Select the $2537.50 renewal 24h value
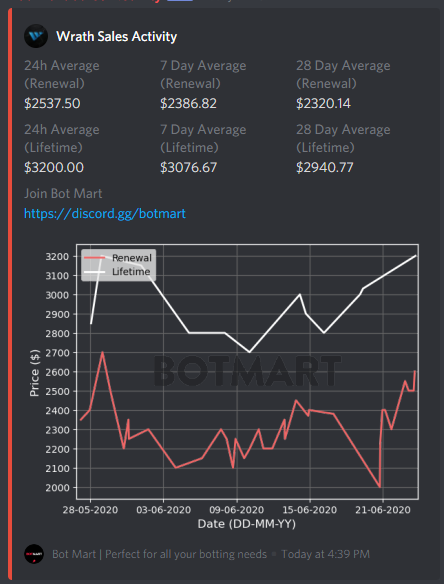This screenshot has width=444, height=584. (x=52, y=103)
